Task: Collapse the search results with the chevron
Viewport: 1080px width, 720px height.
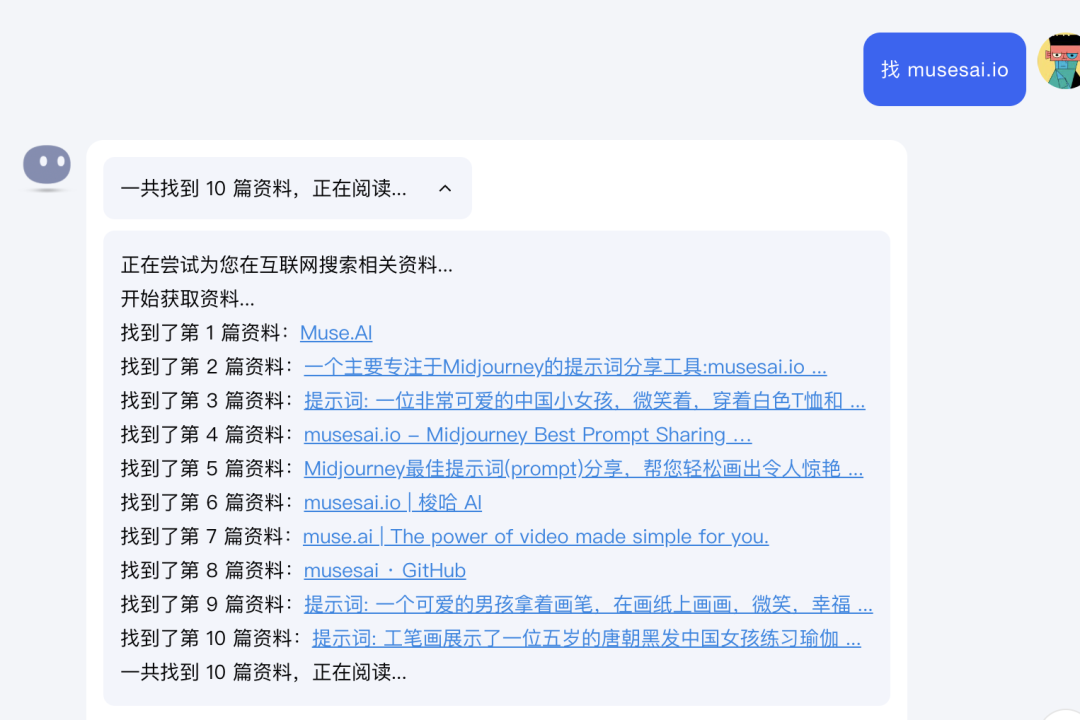Action: 445,188
